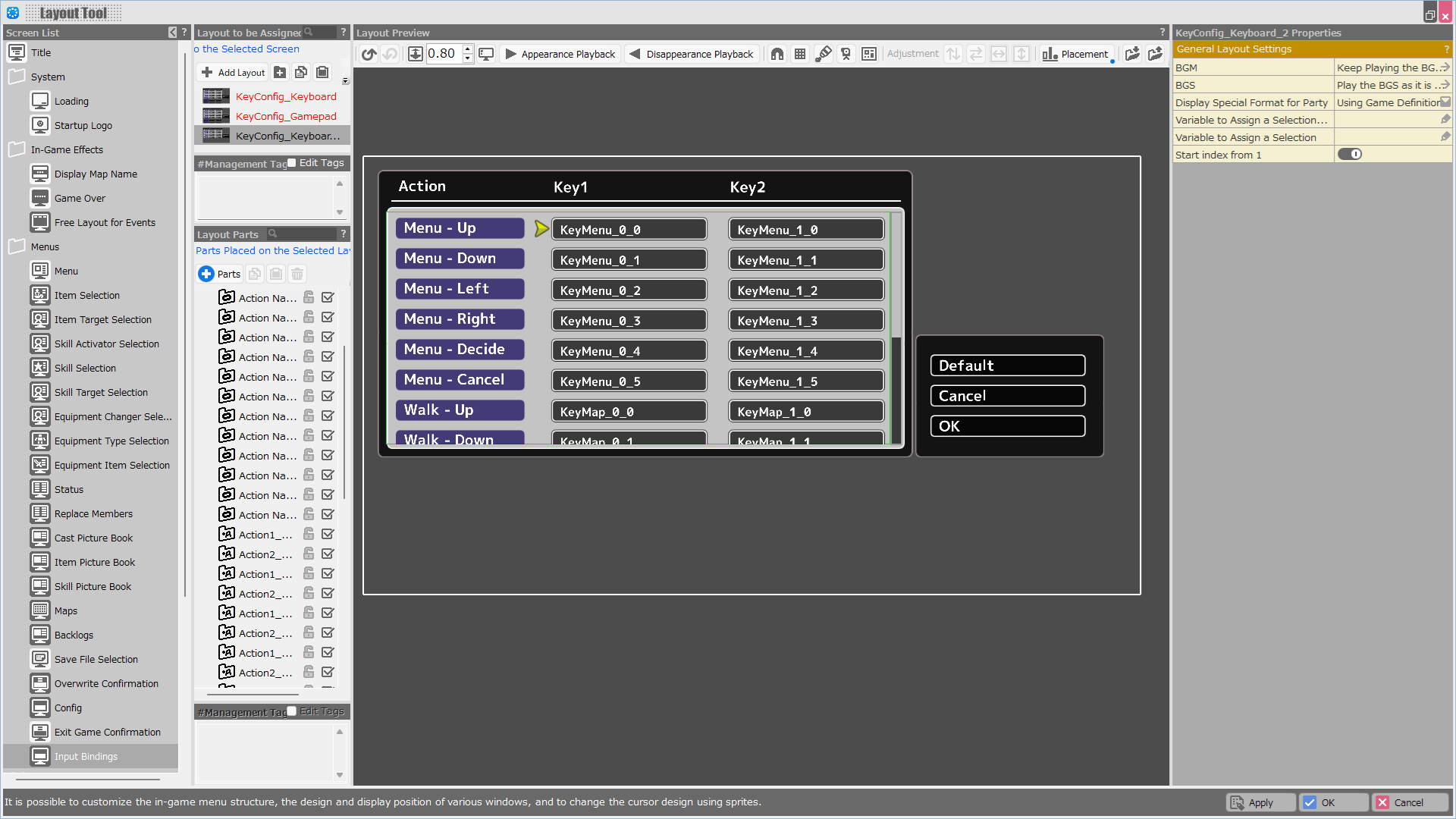Image resolution: width=1456 pixels, height=819 pixels.
Task: Click the Apply button at the bottom
Action: [1260, 802]
